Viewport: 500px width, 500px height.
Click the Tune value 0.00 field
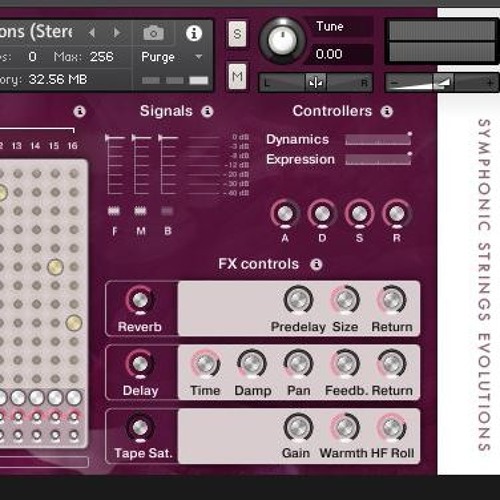(339, 54)
